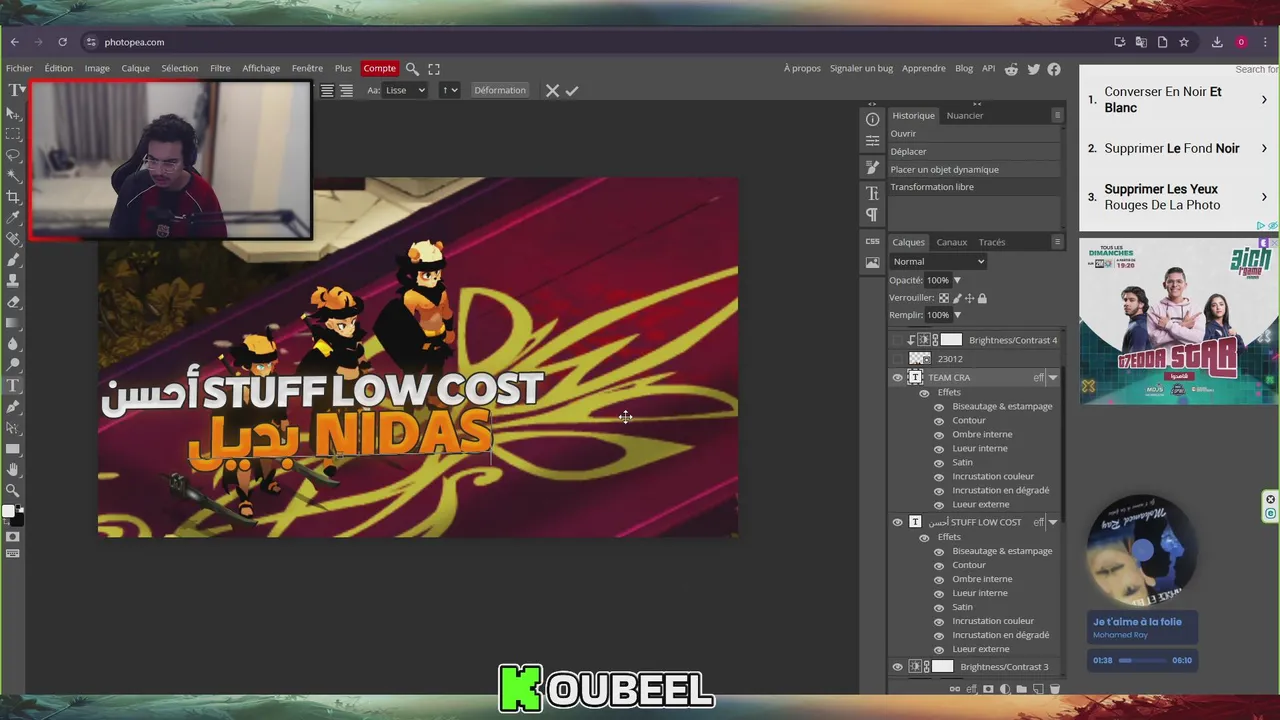
Task: Select the Clone Stamp tool
Action: click(13, 281)
